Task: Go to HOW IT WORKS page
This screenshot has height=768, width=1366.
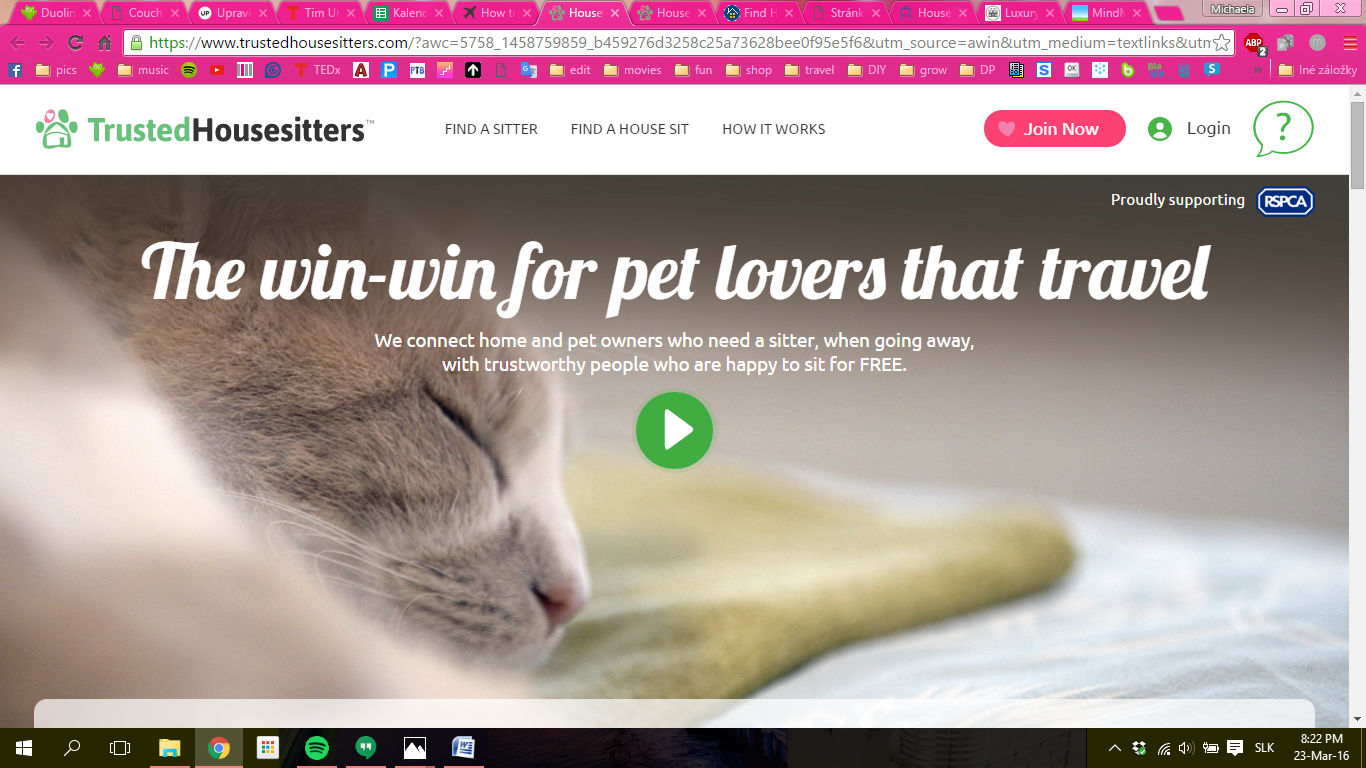Action: (x=774, y=129)
